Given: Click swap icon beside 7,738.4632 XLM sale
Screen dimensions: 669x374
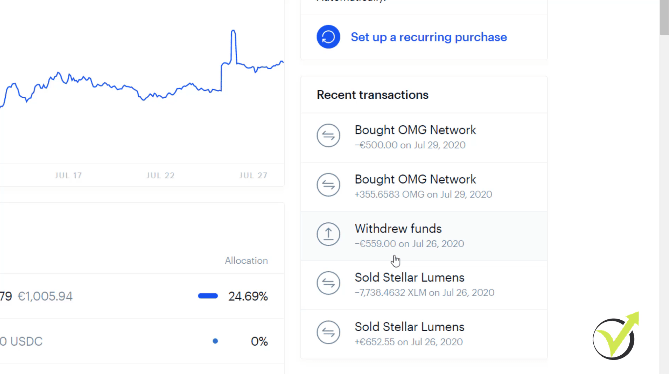Looking at the screenshot, I should click(x=328, y=283).
